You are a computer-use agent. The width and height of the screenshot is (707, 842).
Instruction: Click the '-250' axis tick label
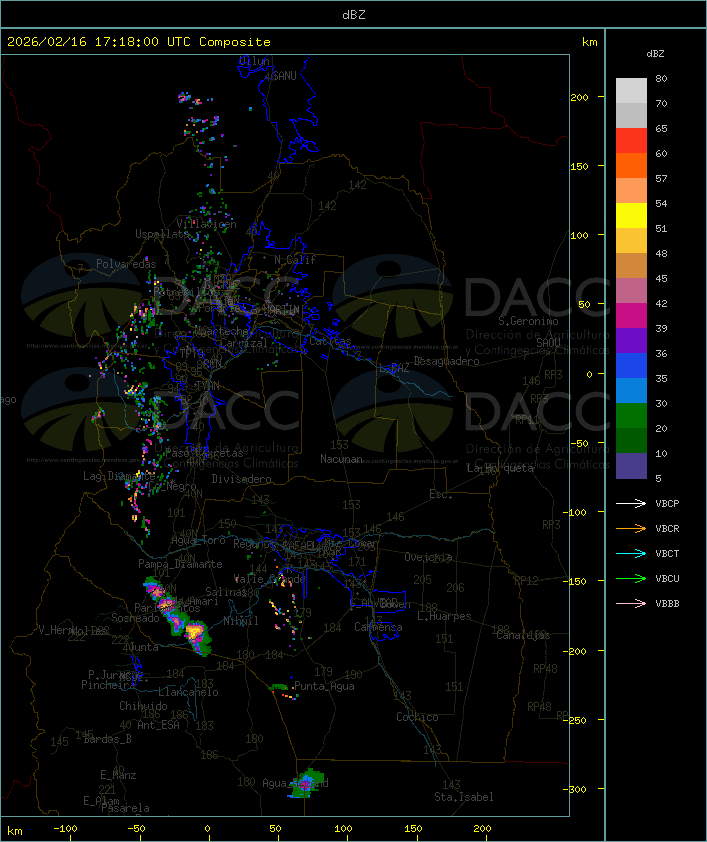coord(577,720)
